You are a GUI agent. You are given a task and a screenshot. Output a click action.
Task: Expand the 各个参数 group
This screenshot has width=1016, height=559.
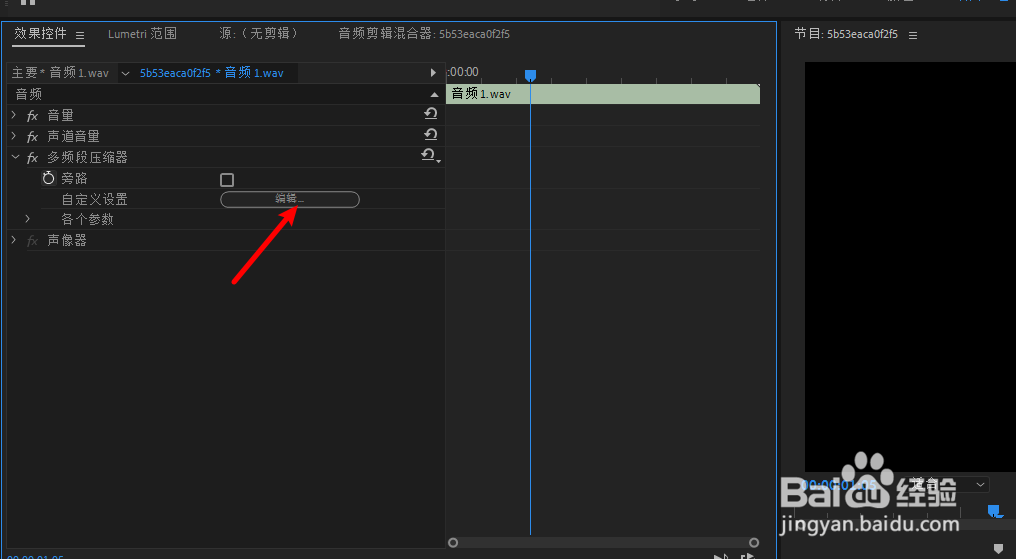27,219
